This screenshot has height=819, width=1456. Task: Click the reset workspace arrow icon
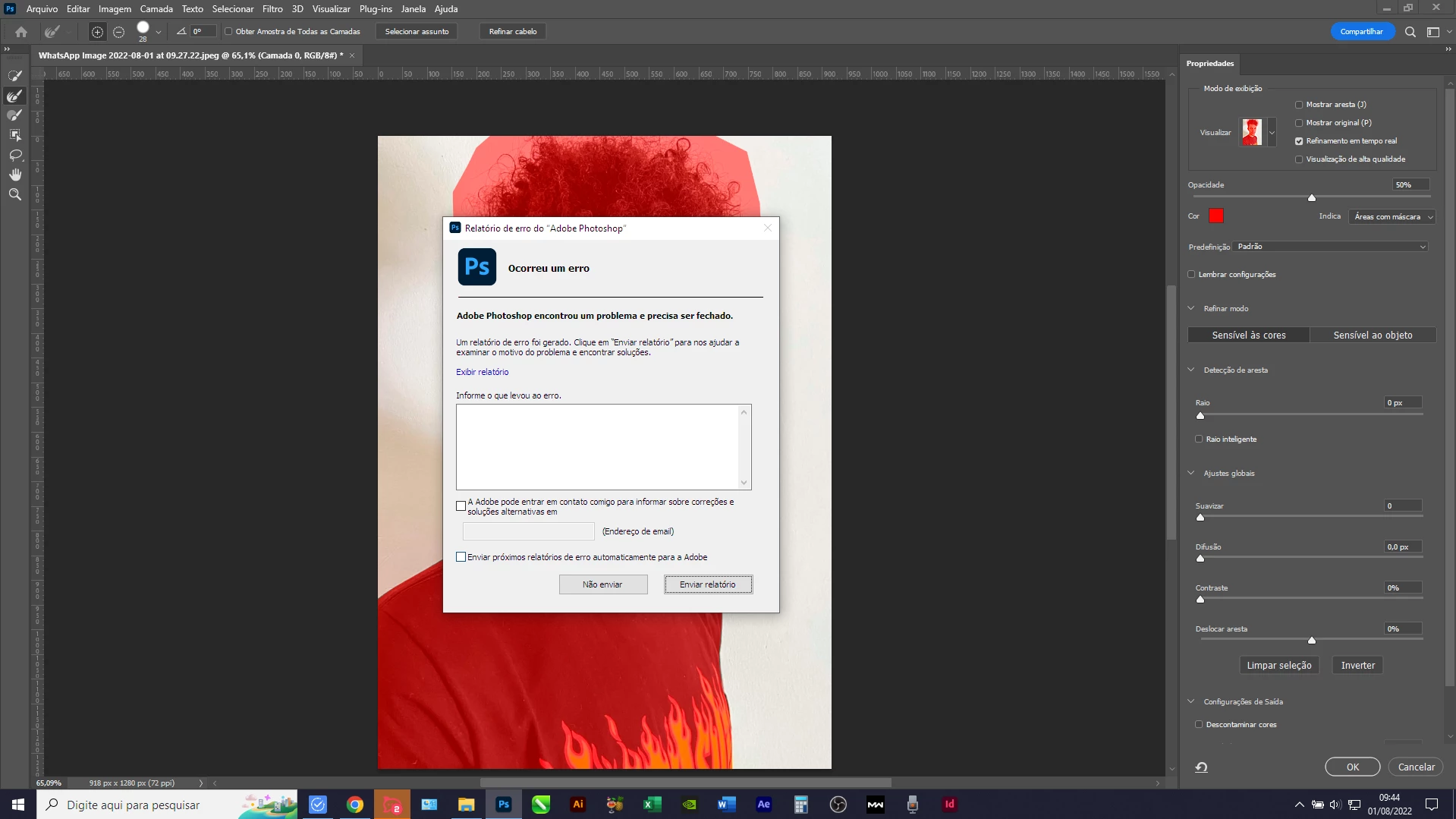[x=1201, y=767]
